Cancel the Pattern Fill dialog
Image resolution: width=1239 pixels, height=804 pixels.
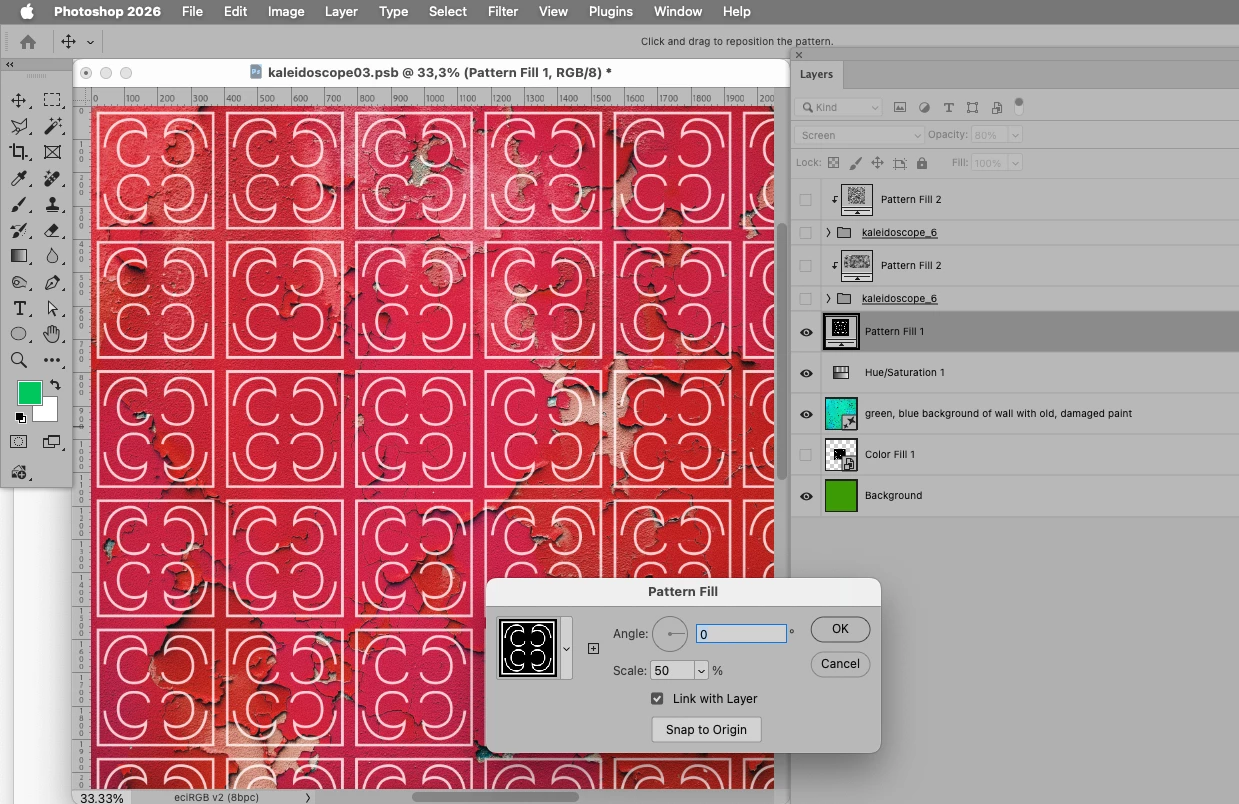(840, 664)
